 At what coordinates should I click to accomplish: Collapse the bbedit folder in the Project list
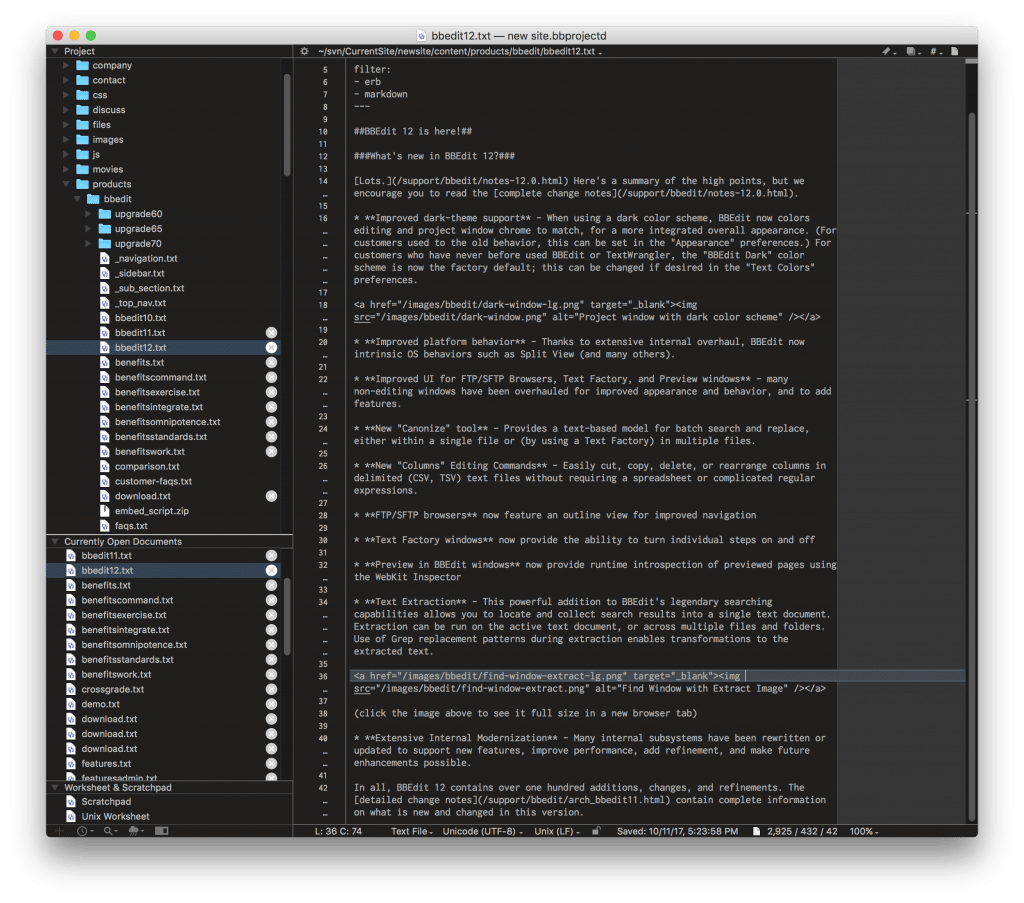point(77,198)
